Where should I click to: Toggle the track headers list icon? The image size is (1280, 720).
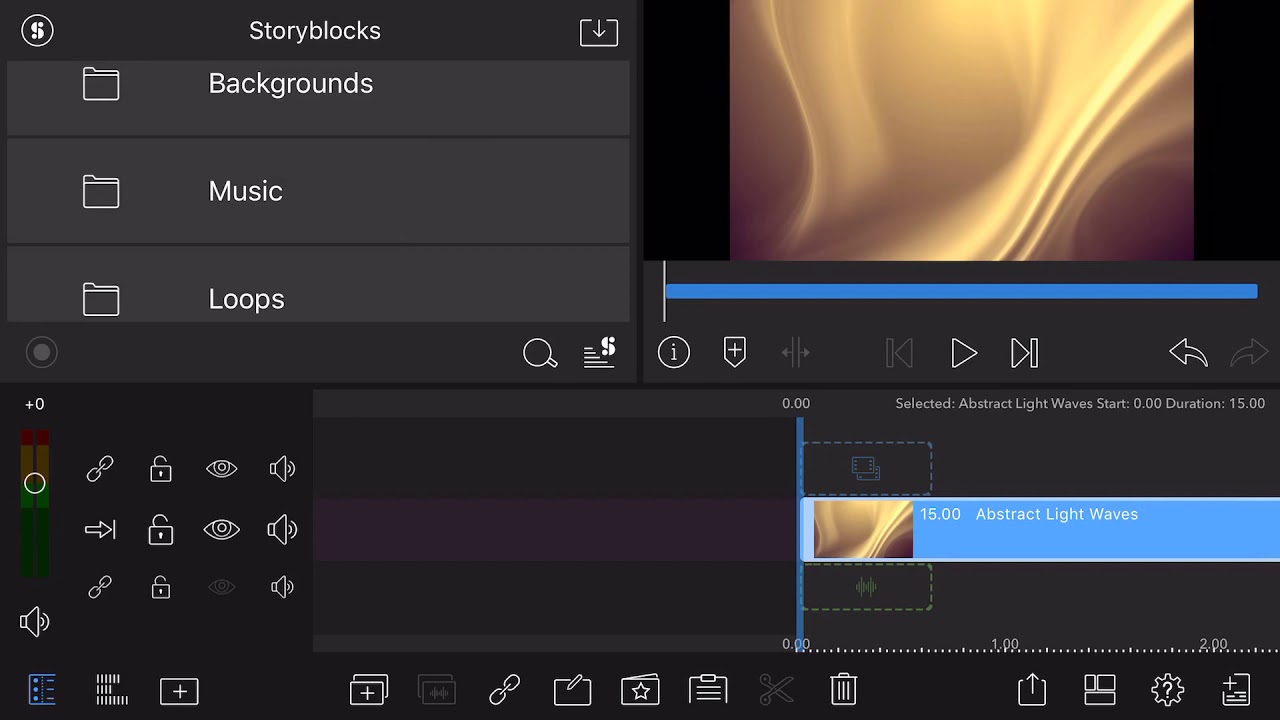tap(42, 690)
